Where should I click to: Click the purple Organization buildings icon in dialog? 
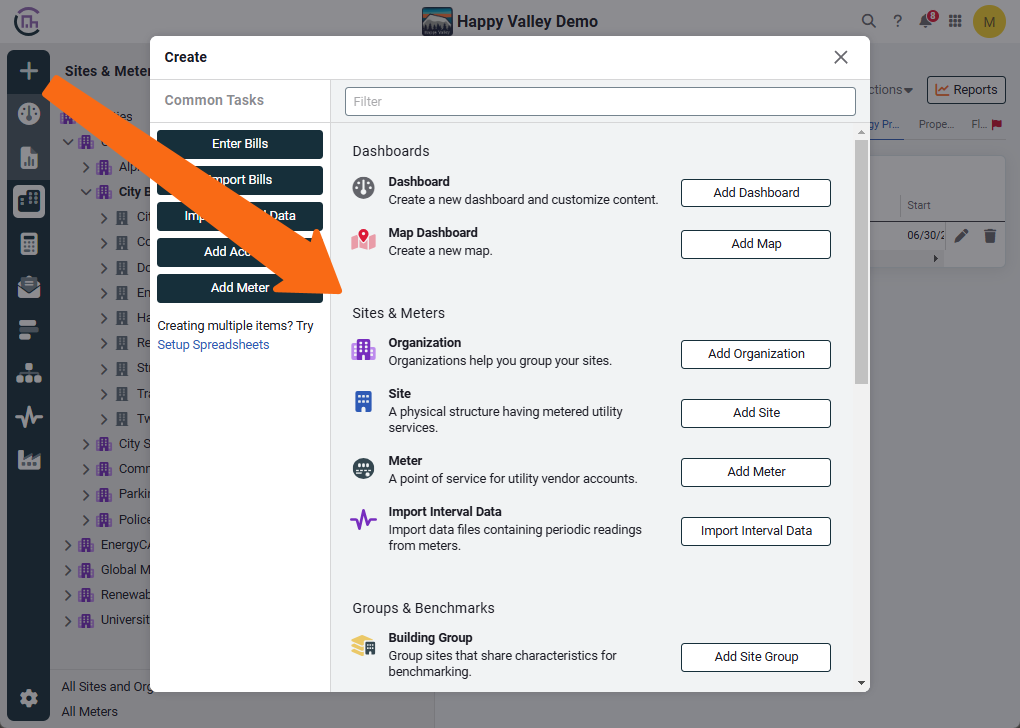[364, 349]
